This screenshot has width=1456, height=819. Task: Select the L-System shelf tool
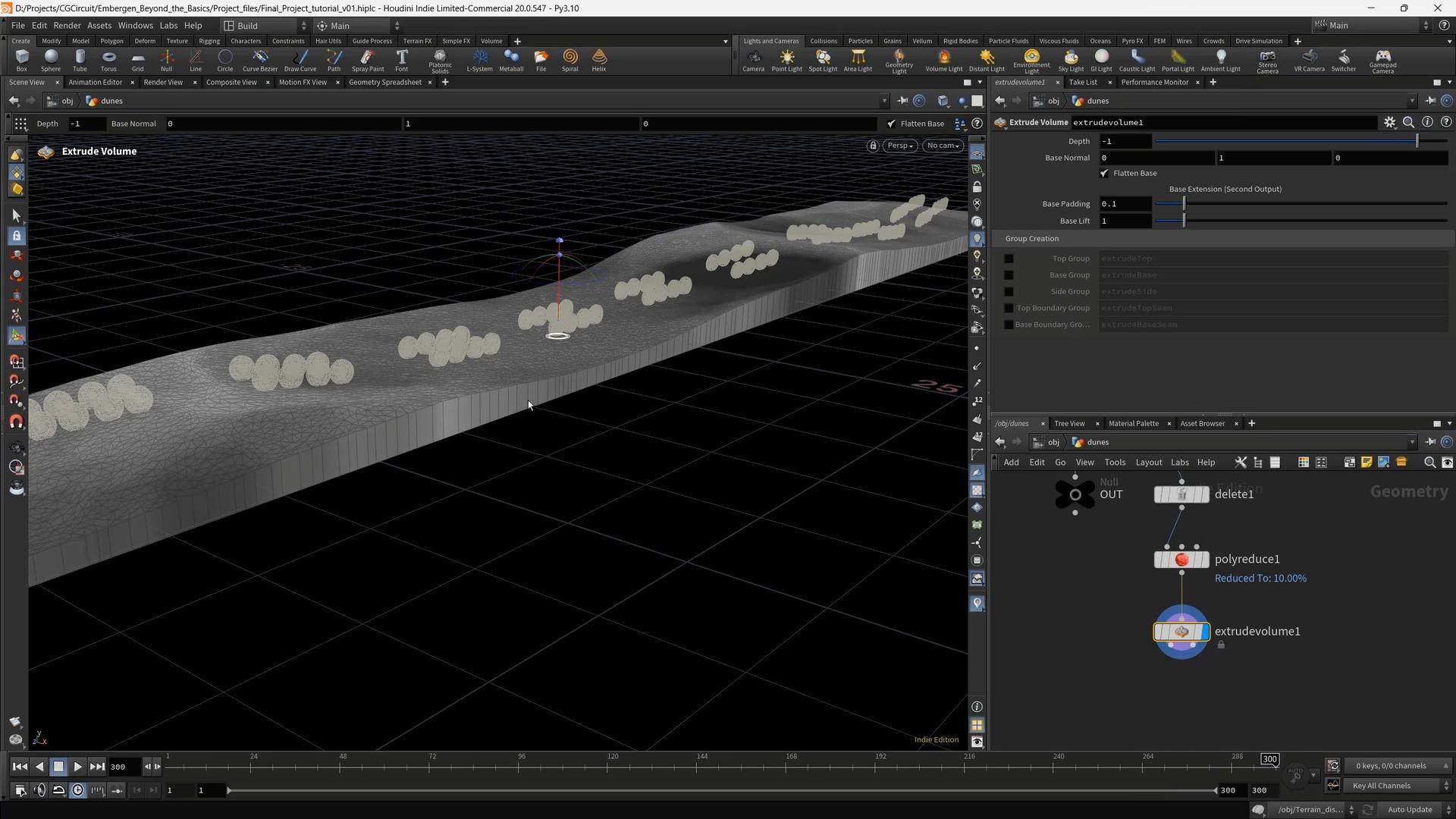click(479, 59)
